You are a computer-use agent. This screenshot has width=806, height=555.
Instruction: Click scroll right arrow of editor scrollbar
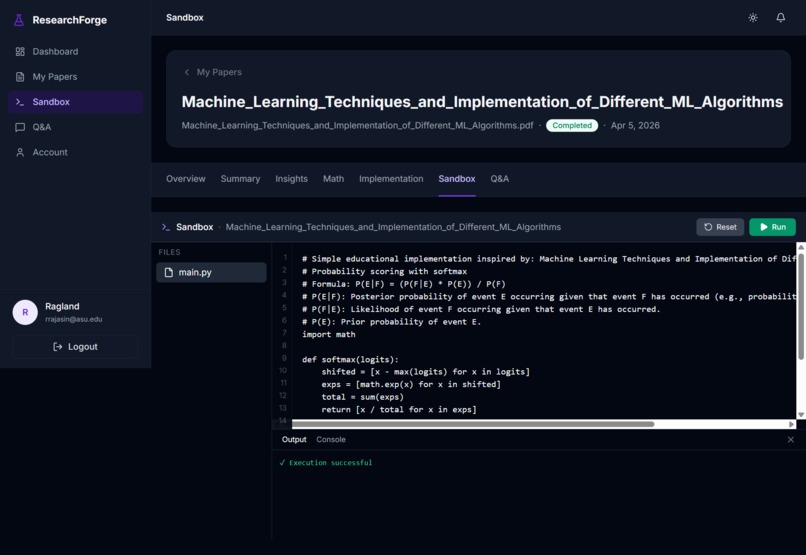point(792,424)
